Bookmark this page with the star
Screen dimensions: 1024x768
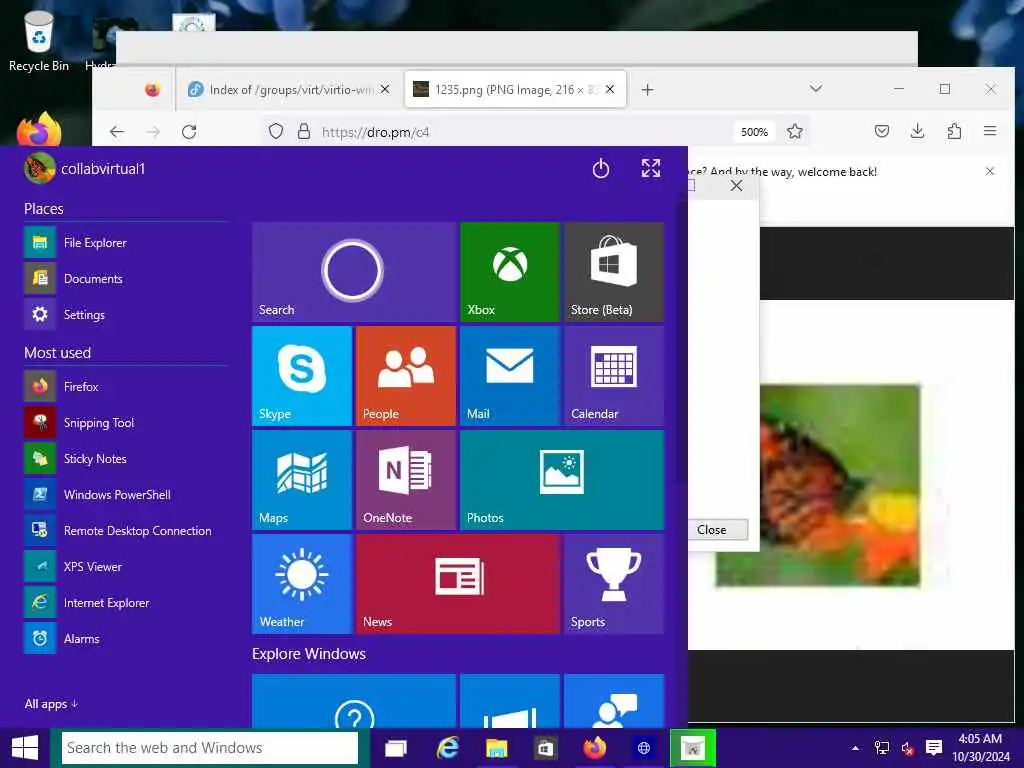795,132
